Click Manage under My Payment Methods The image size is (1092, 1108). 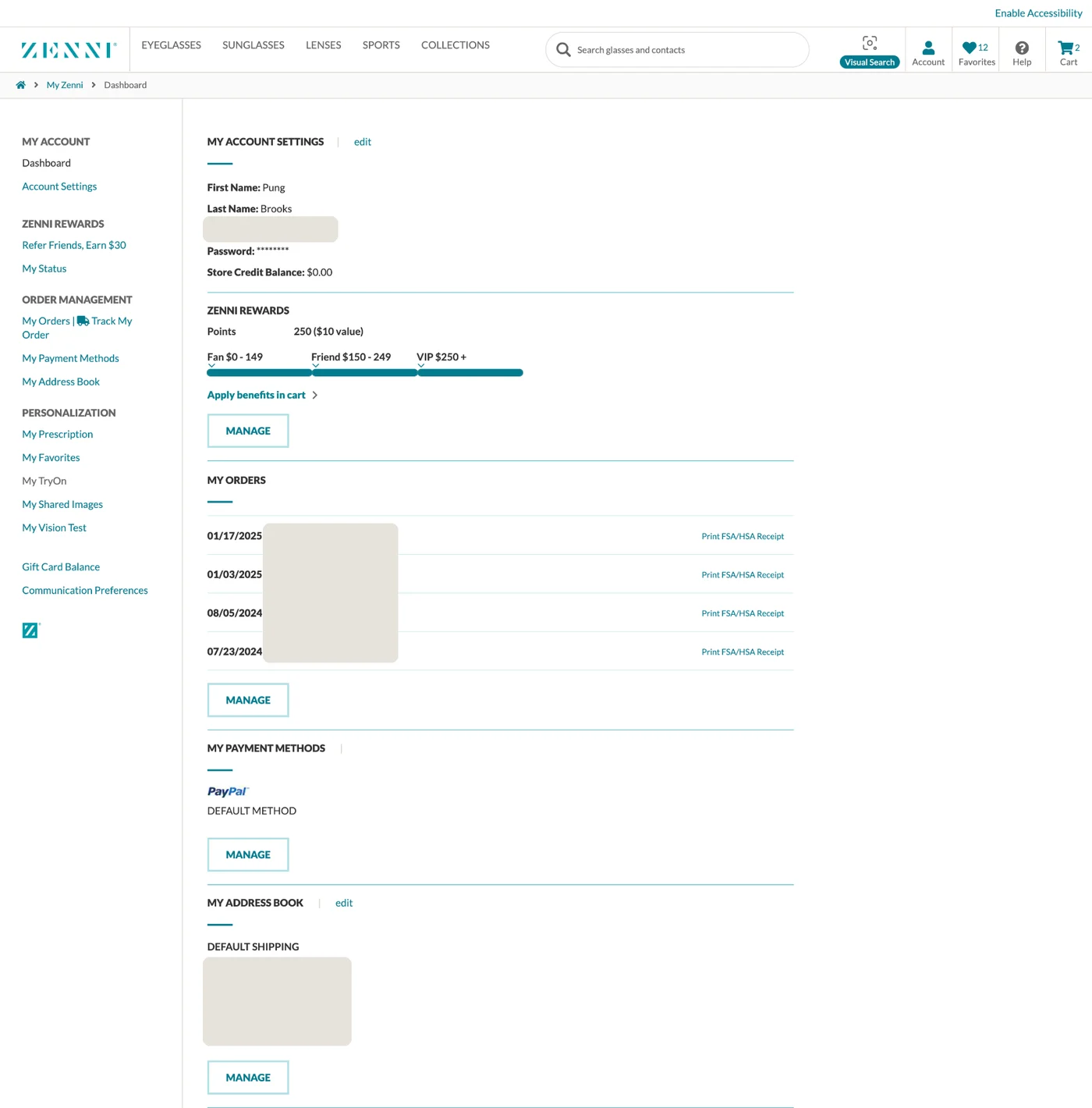tap(248, 854)
